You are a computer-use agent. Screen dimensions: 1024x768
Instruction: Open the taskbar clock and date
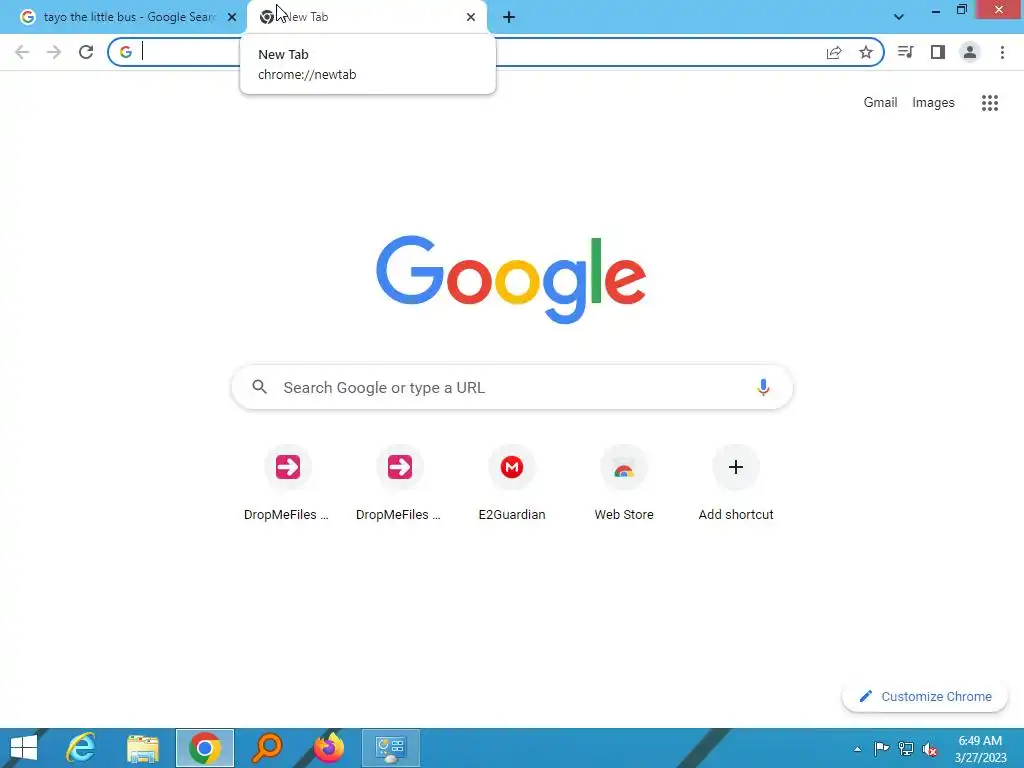click(x=980, y=748)
